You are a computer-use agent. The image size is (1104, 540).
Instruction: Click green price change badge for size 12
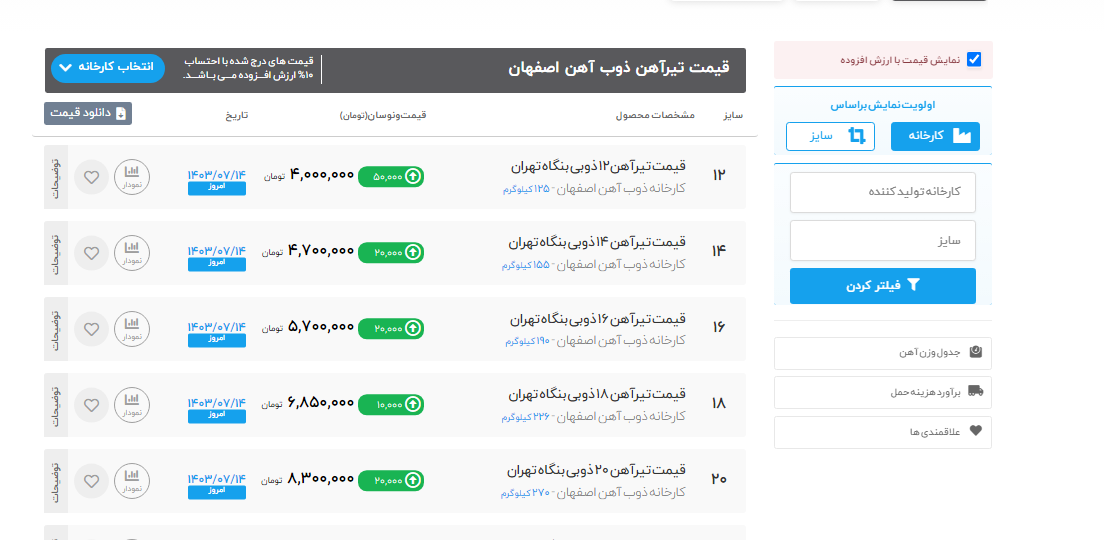pos(390,177)
